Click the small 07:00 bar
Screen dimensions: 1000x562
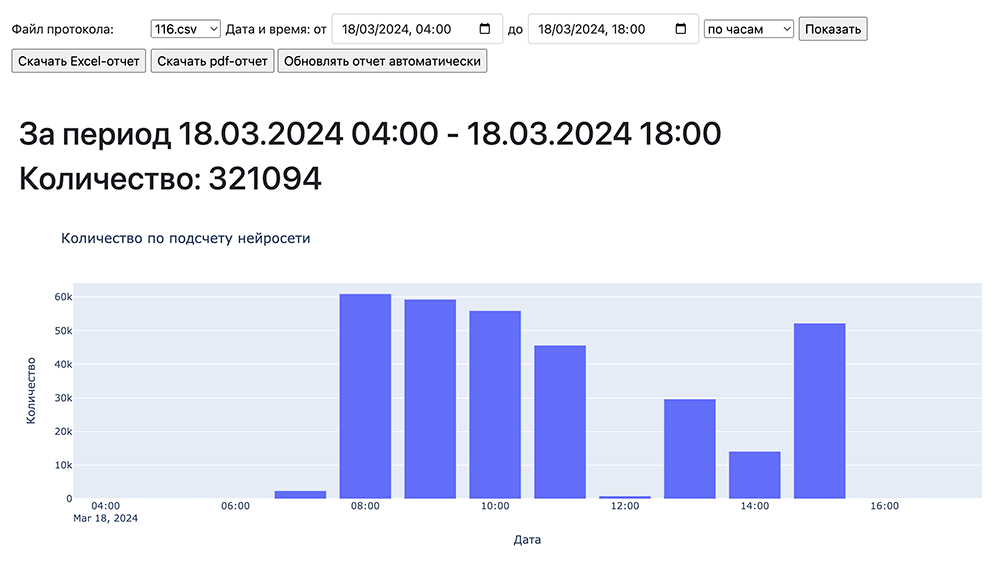[x=300, y=494]
